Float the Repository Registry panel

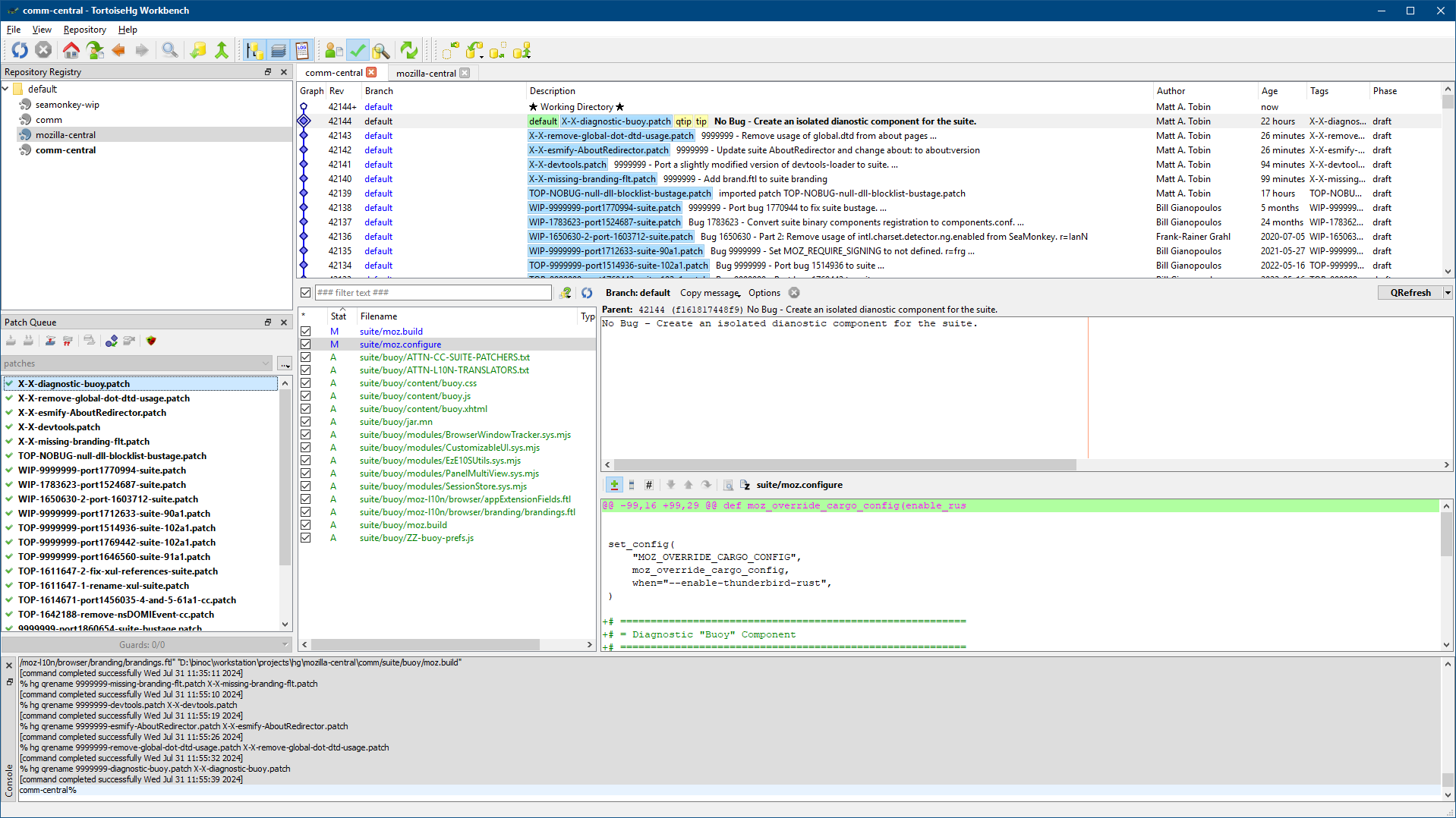(x=268, y=72)
